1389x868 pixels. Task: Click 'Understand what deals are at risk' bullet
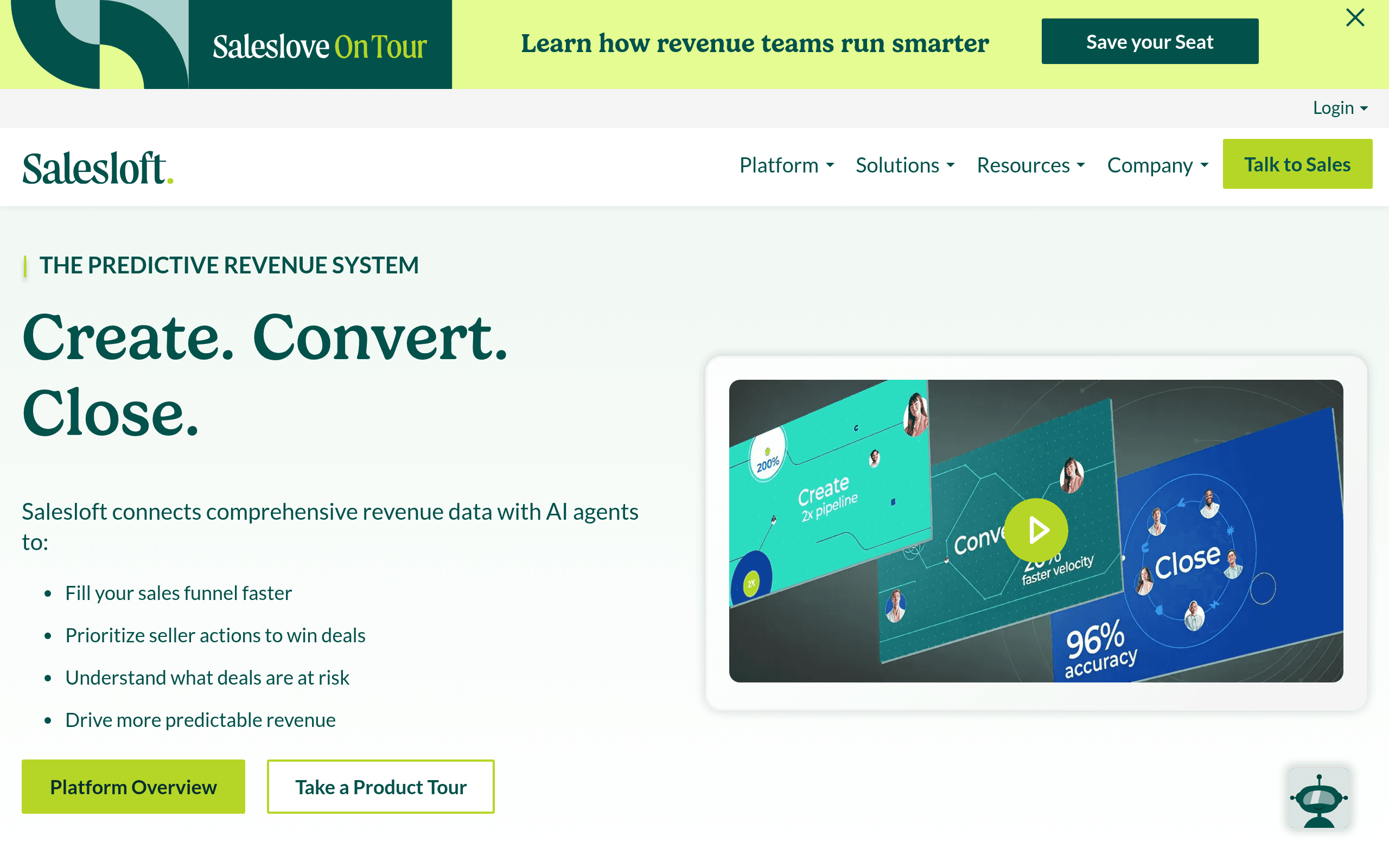pos(207,678)
